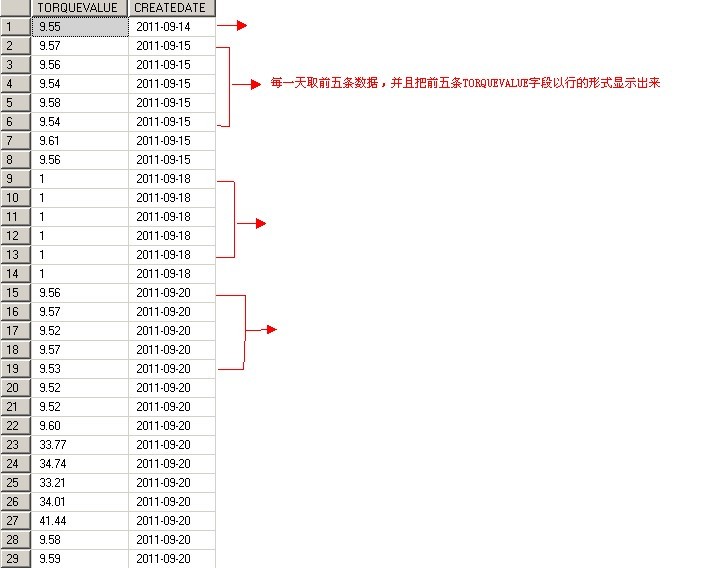The height and width of the screenshot is (568, 712).
Task: Click the 9.52 cell in row 20
Action: point(80,388)
